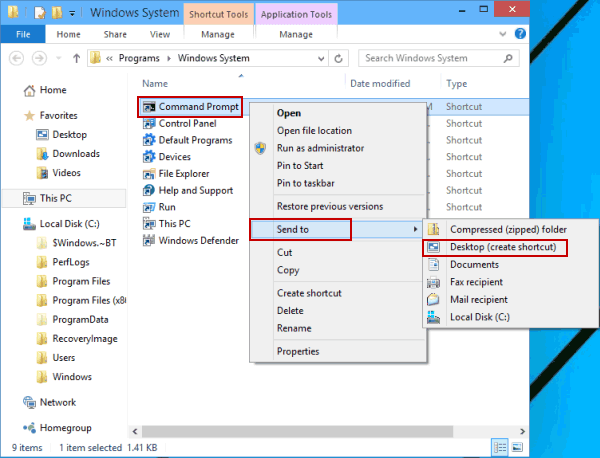Click the Forward navigation arrow
600x458 pixels.
pyautogui.click(x=39, y=58)
